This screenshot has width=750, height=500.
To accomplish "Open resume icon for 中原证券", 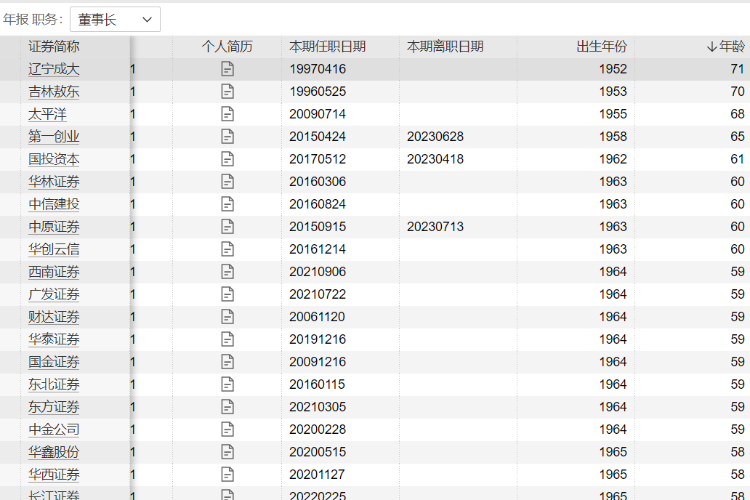I will point(228,226).
